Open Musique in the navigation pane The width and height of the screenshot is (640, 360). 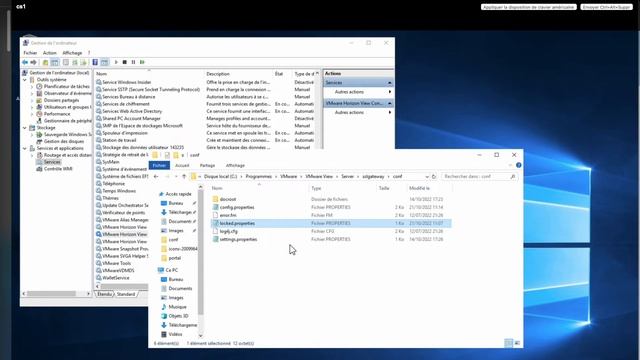177,307
